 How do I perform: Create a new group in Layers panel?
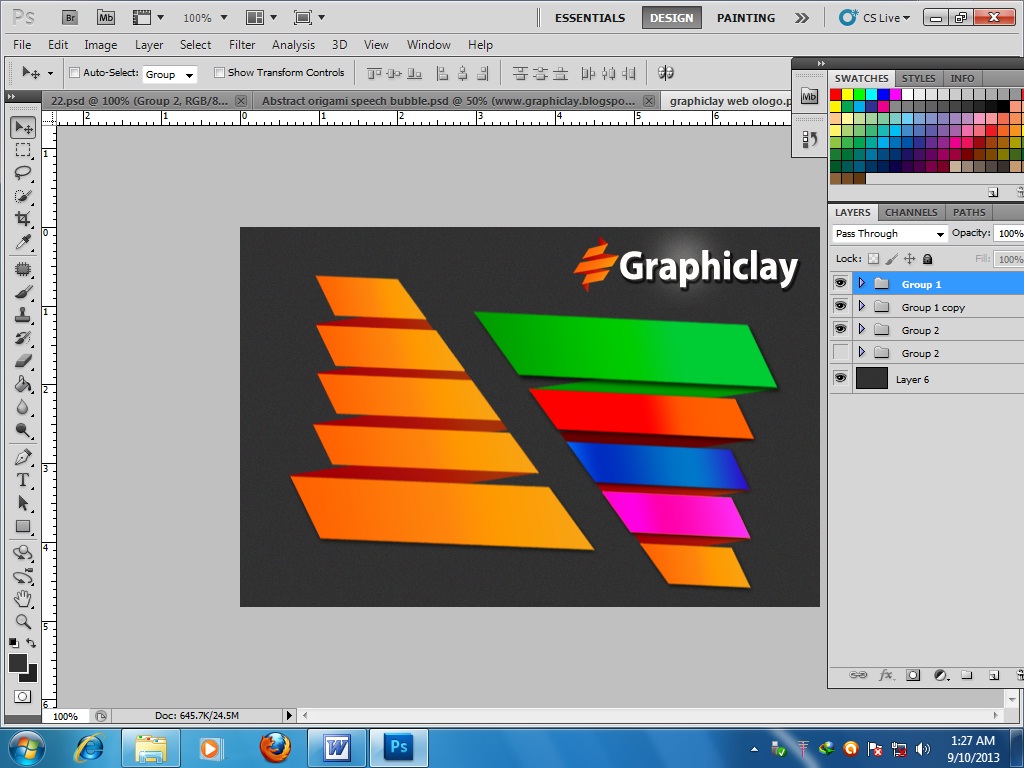tap(967, 675)
